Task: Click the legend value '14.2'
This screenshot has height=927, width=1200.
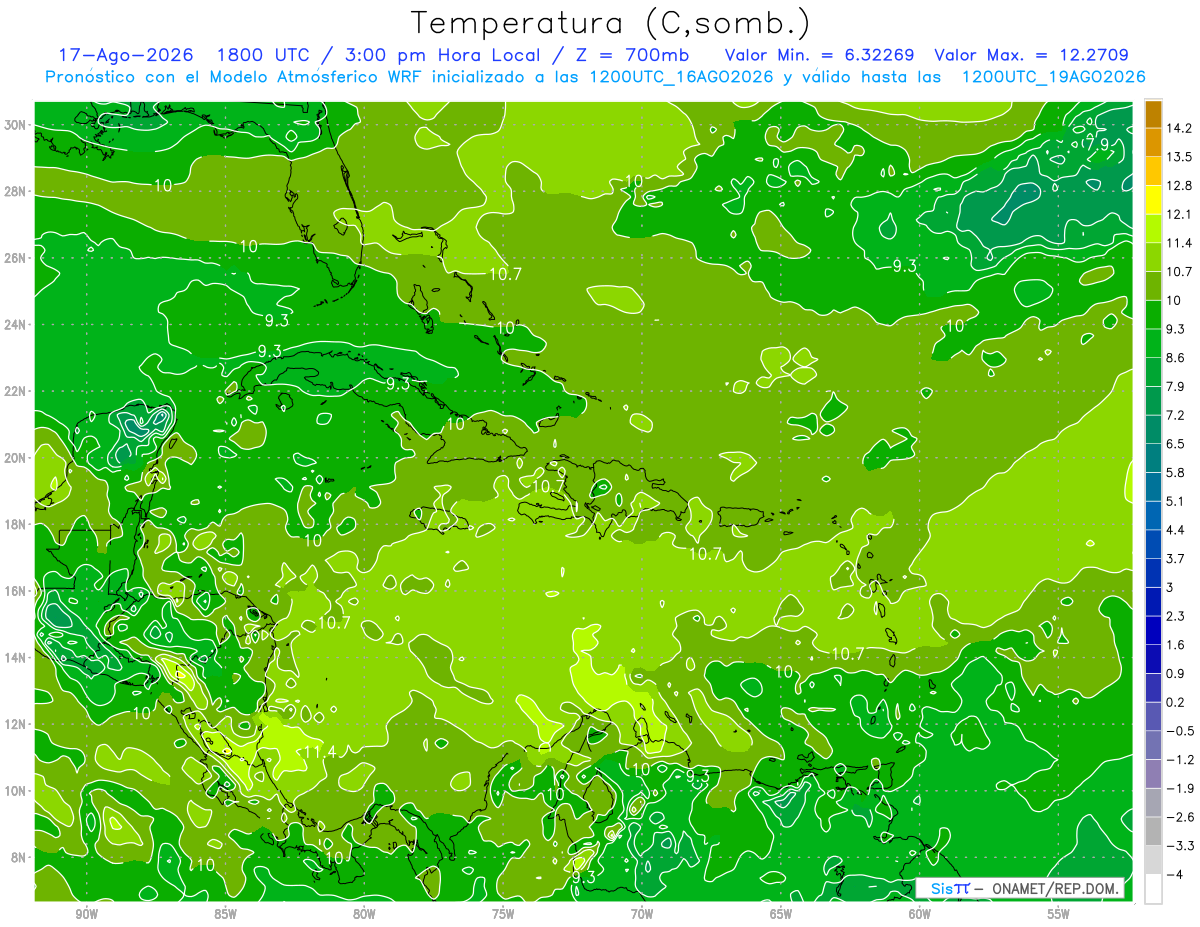Action: pos(1179,128)
